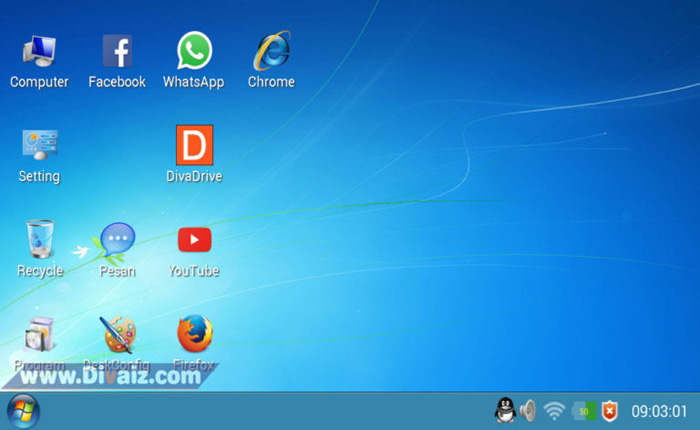Launch the DivaDrive app icon
The width and height of the screenshot is (700, 430).
pyautogui.click(x=194, y=145)
